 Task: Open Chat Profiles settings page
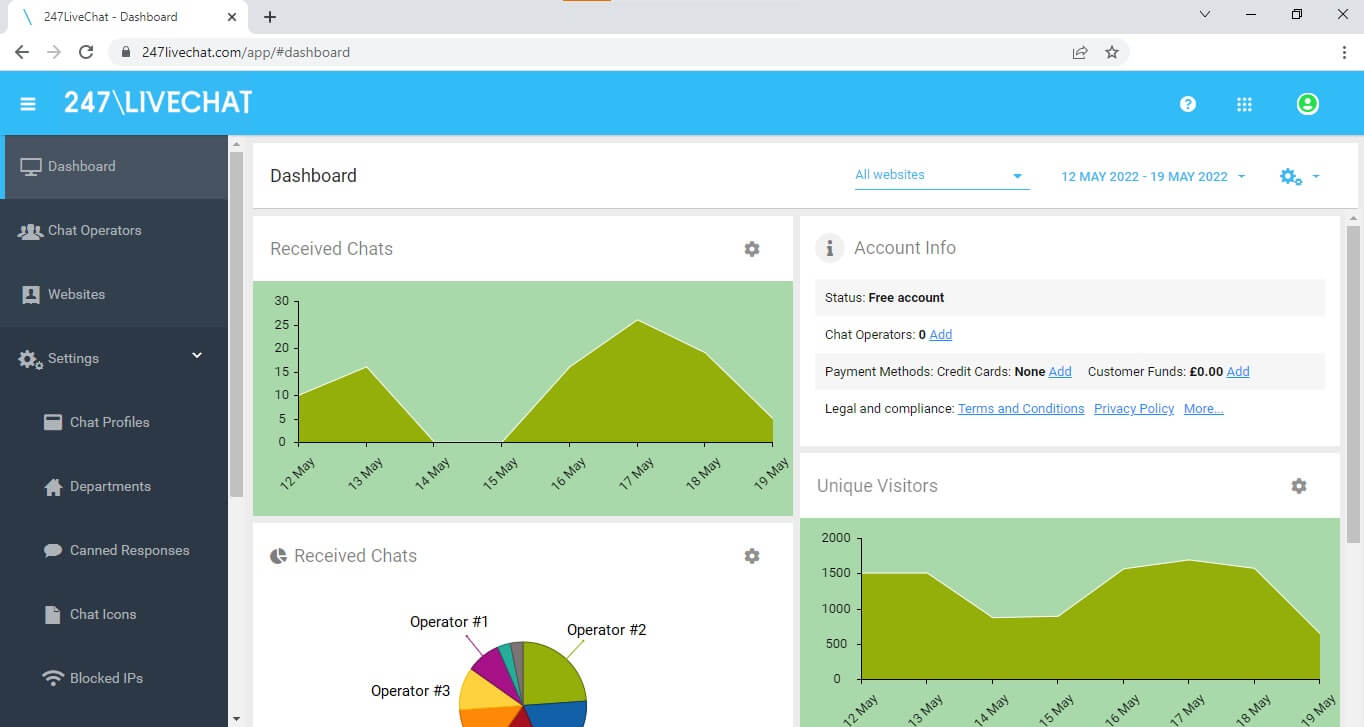click(x=114, y=423)
